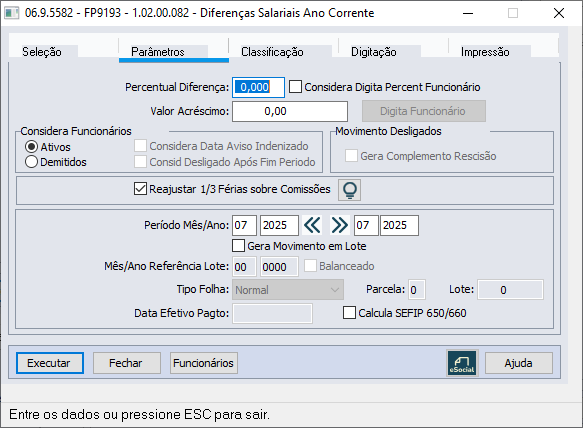Click the Considera Funcionários group label
Screen dimensions: 583x428
click(76, 131)
